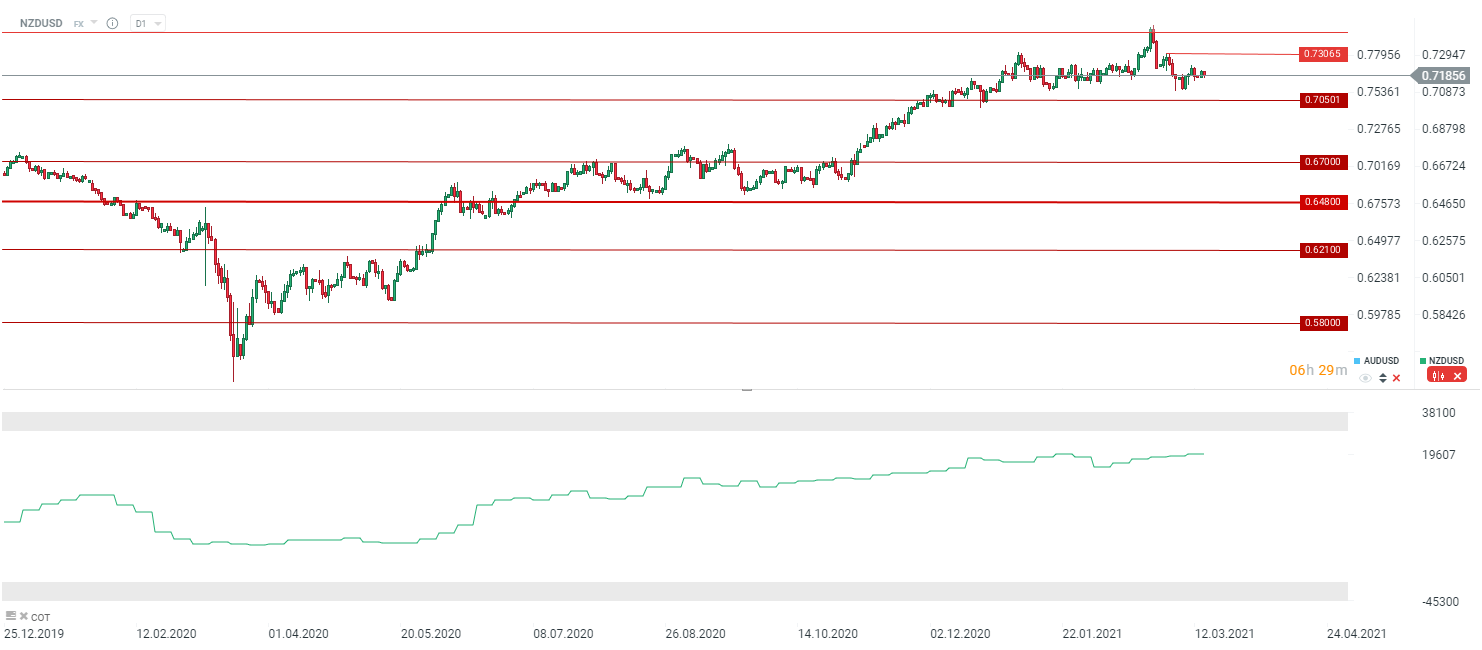Click the AUDUSD blue color swatch
Screen dimensions: 1482x650
coord(1357,360)
